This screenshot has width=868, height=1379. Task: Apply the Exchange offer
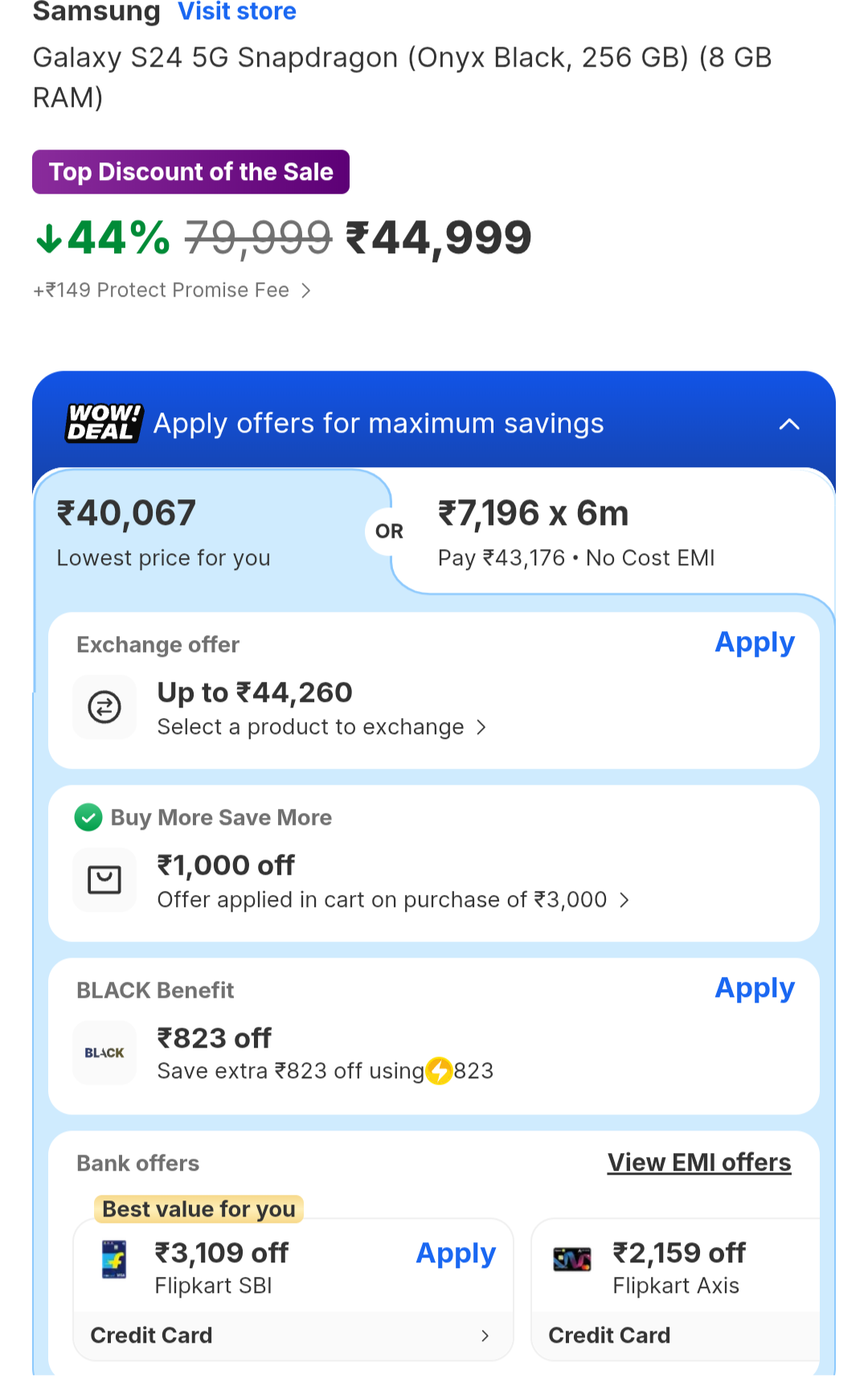click(755, 642)
